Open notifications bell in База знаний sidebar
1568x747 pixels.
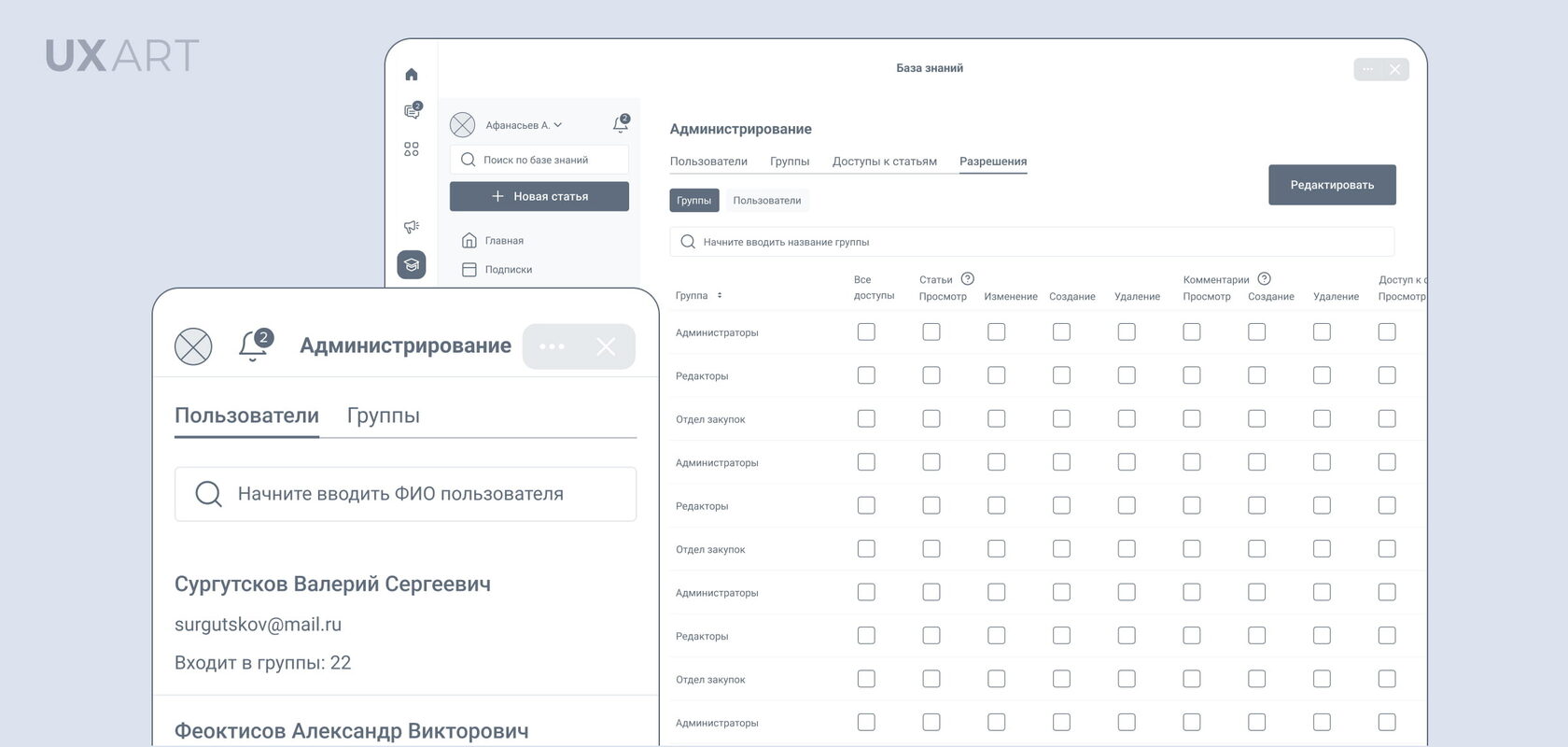point(621,124)
